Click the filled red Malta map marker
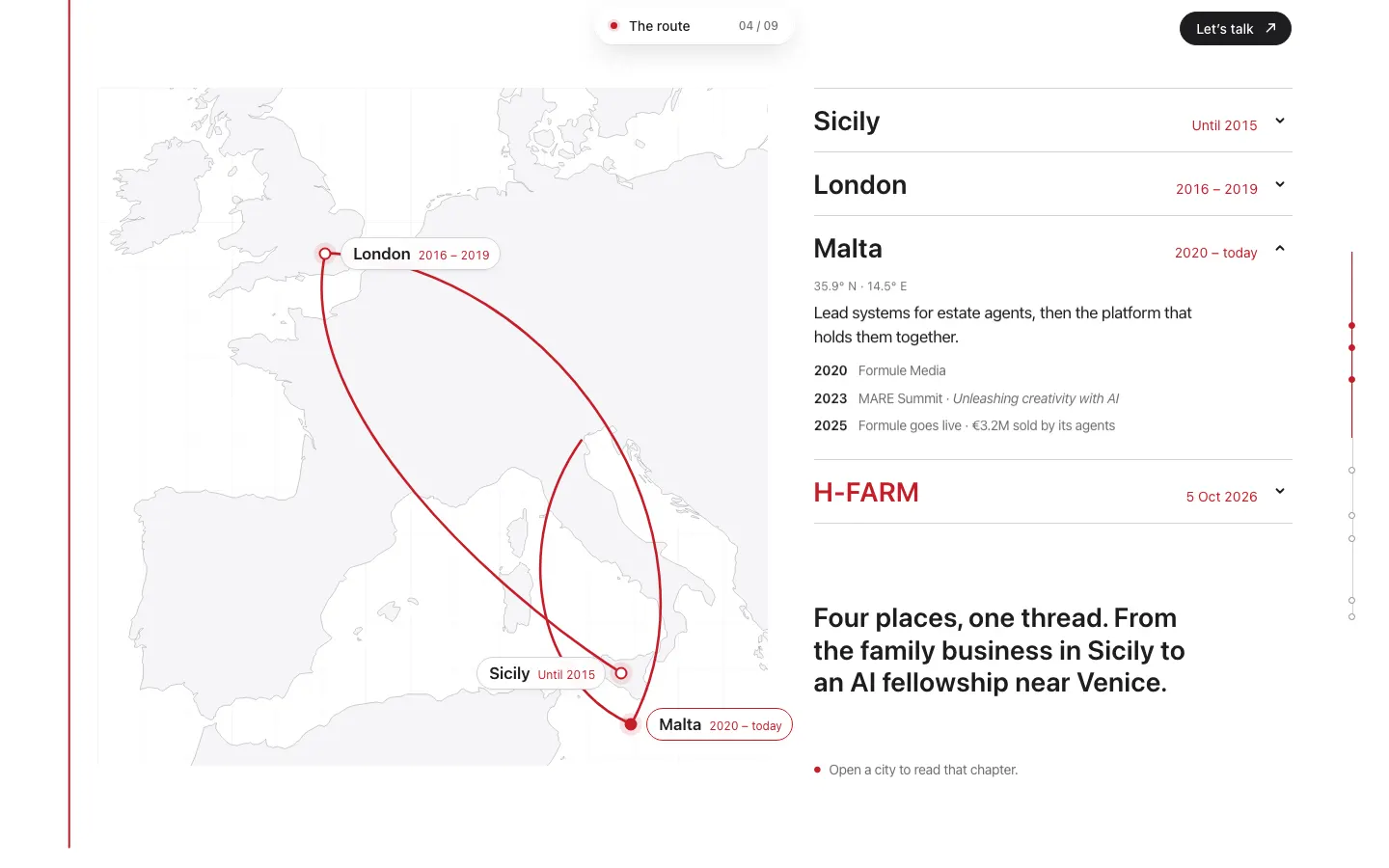Viewport: 1389px width, 868px height. (x=631, y=724)
